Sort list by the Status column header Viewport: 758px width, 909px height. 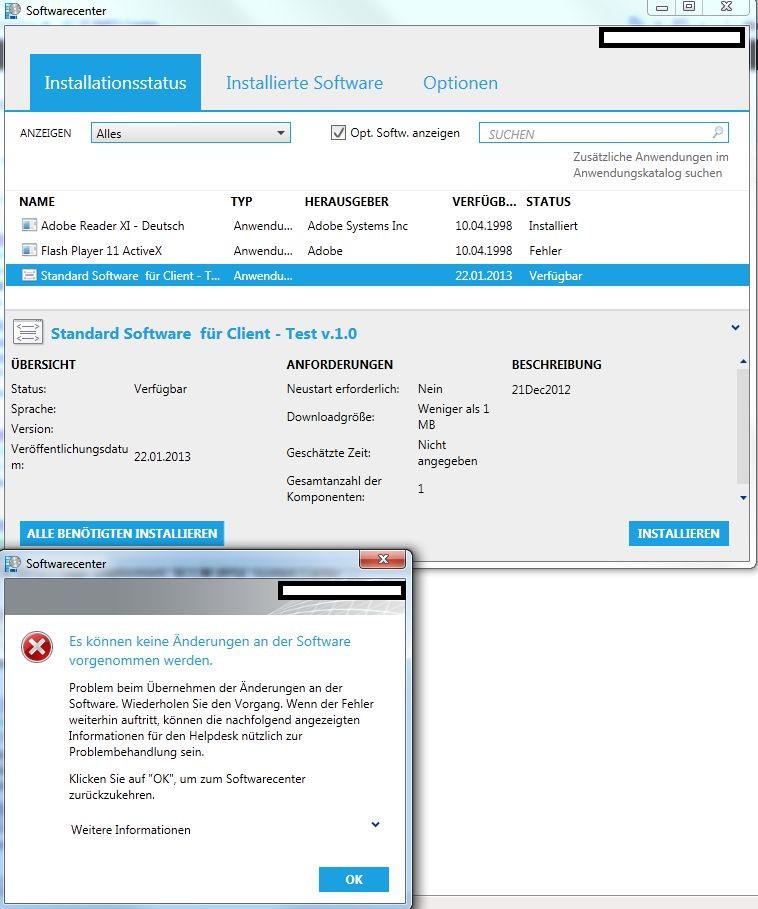click(x=548, y=201)
